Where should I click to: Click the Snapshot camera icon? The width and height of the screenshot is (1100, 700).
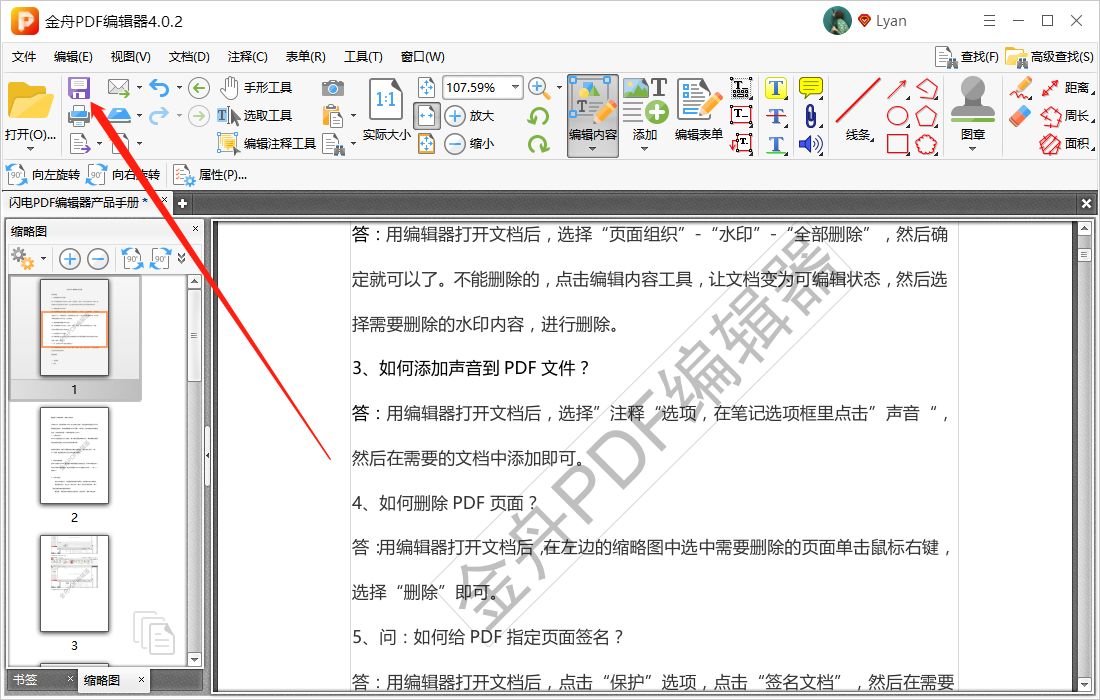tap(333, 88)
